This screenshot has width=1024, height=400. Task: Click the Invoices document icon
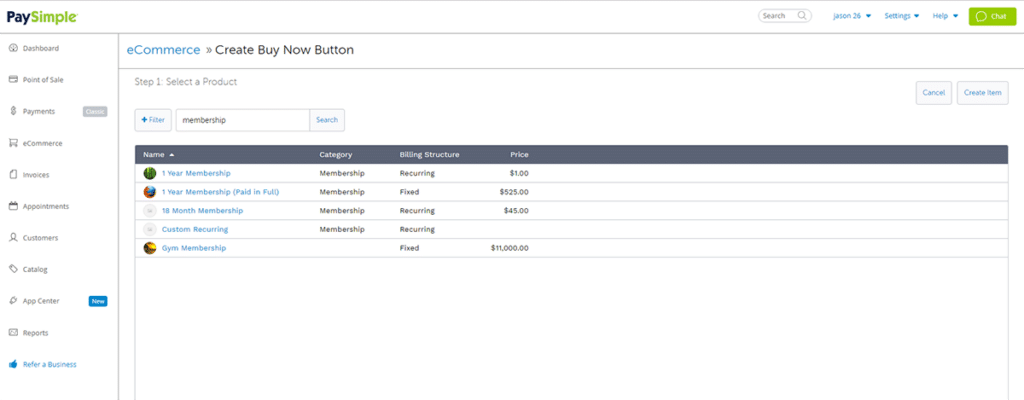point(13,175)
